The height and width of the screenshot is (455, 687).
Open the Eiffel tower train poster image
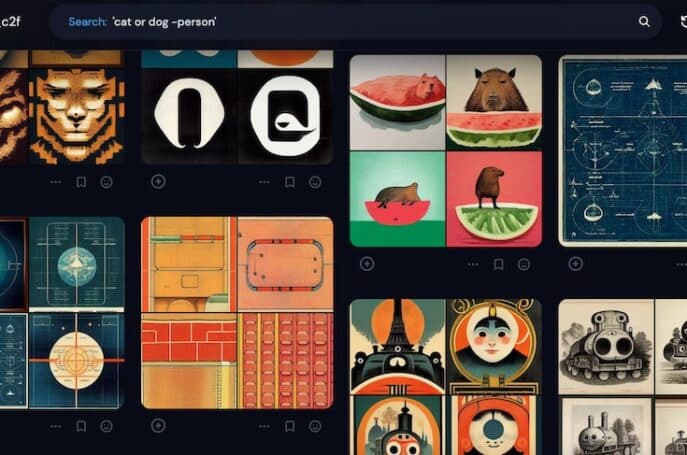coord(397,347)
